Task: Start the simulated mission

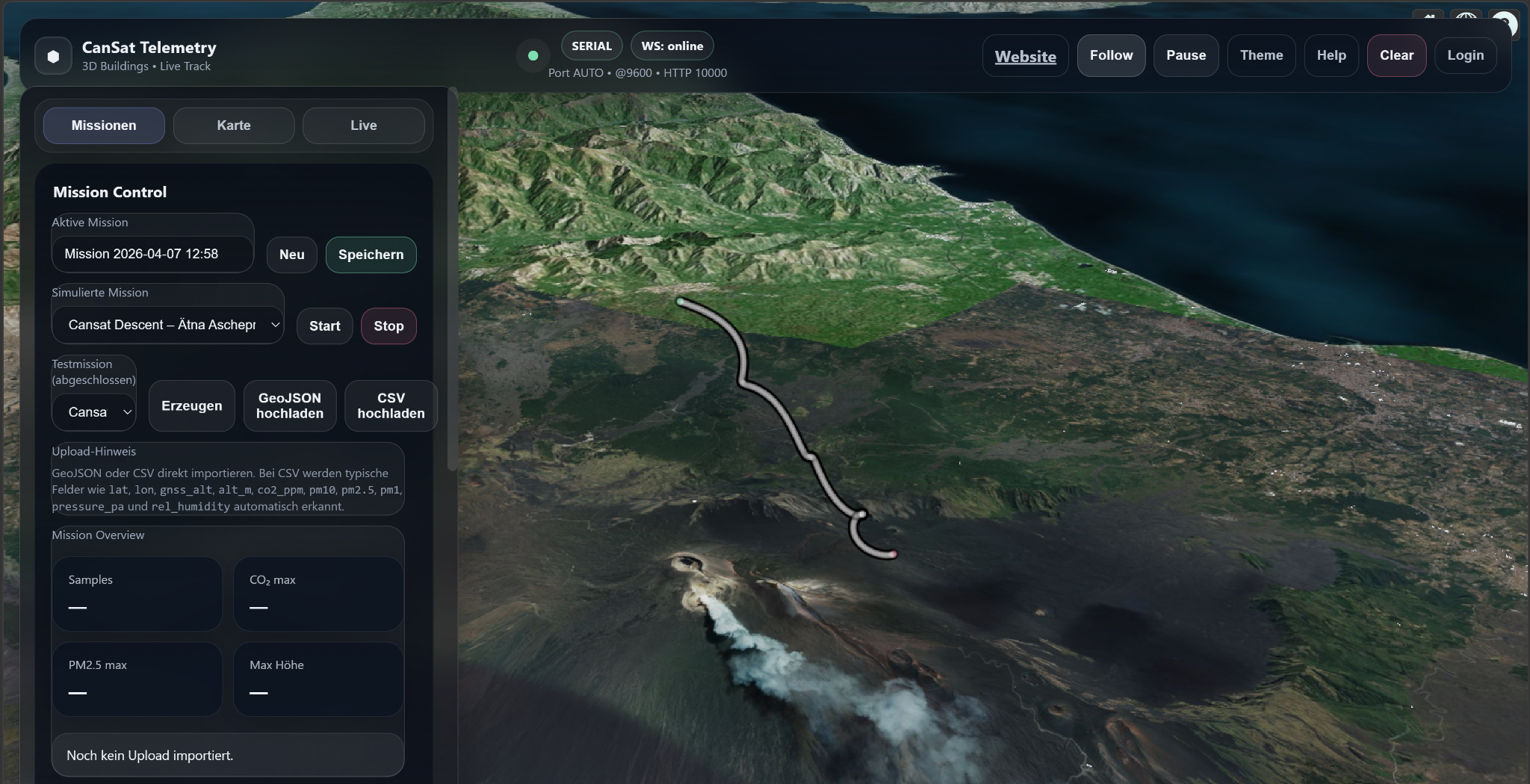Action: click(324, 326)
